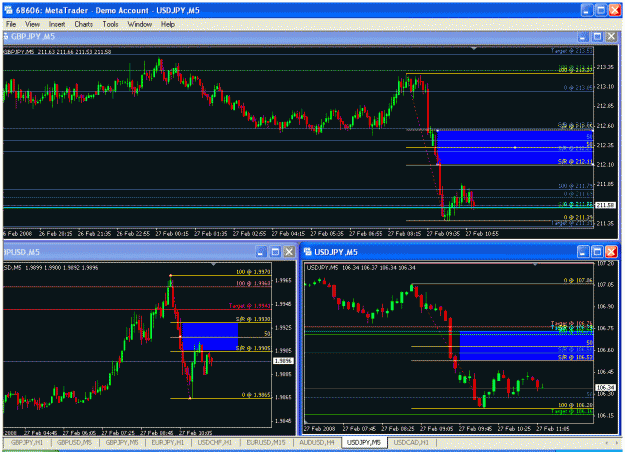This screenshot has height=452, width=625.
Task: Click the '0 @ 1.9865' level label
Action: [x=256, y=395]
